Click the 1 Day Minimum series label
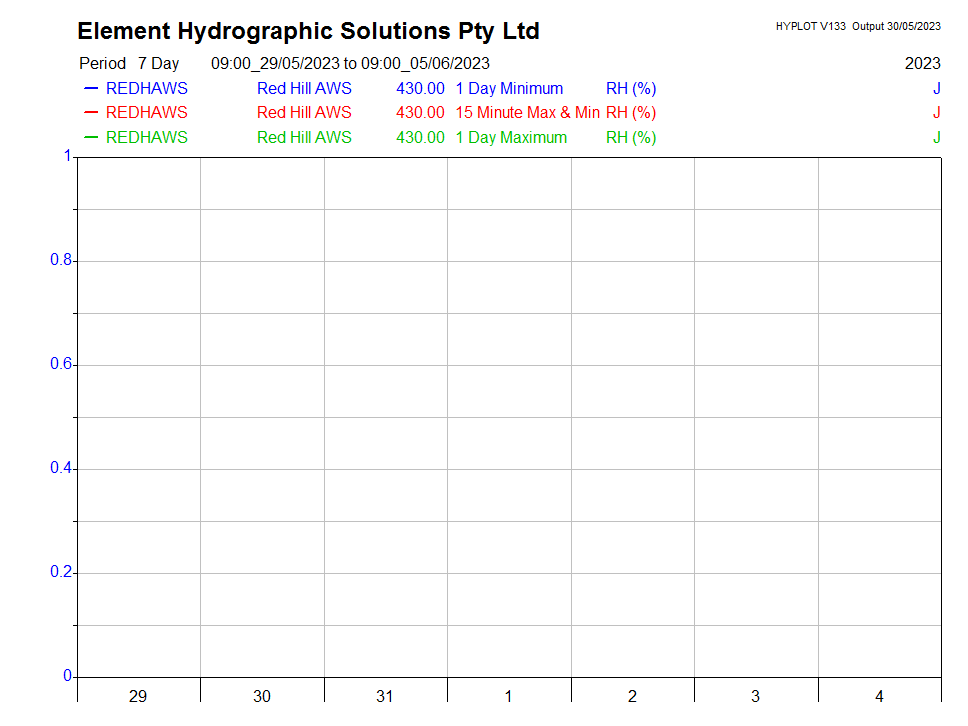 509,89
